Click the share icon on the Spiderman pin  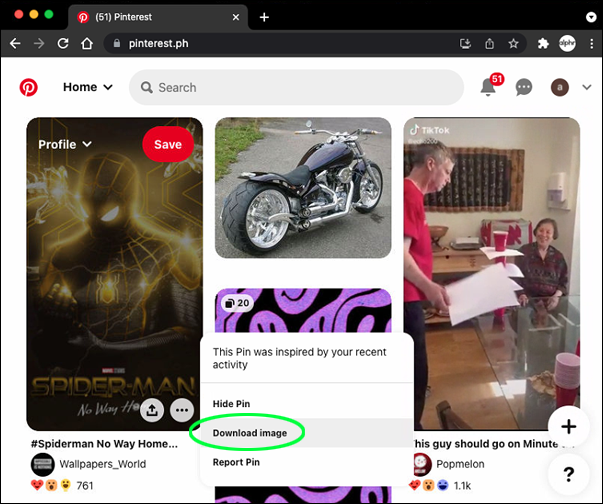click(x=152, y=410)
